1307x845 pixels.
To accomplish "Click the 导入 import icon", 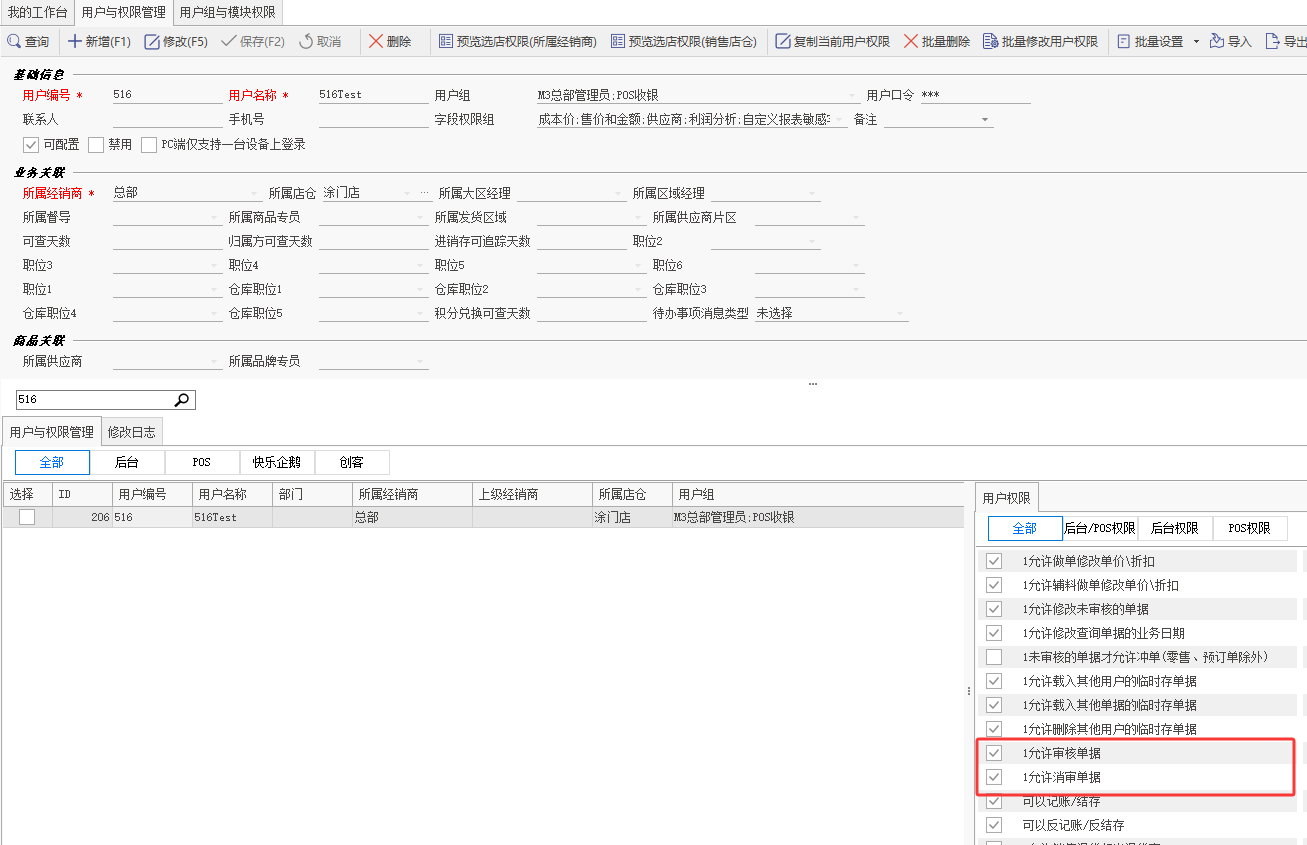I will tap(1216, 42).
